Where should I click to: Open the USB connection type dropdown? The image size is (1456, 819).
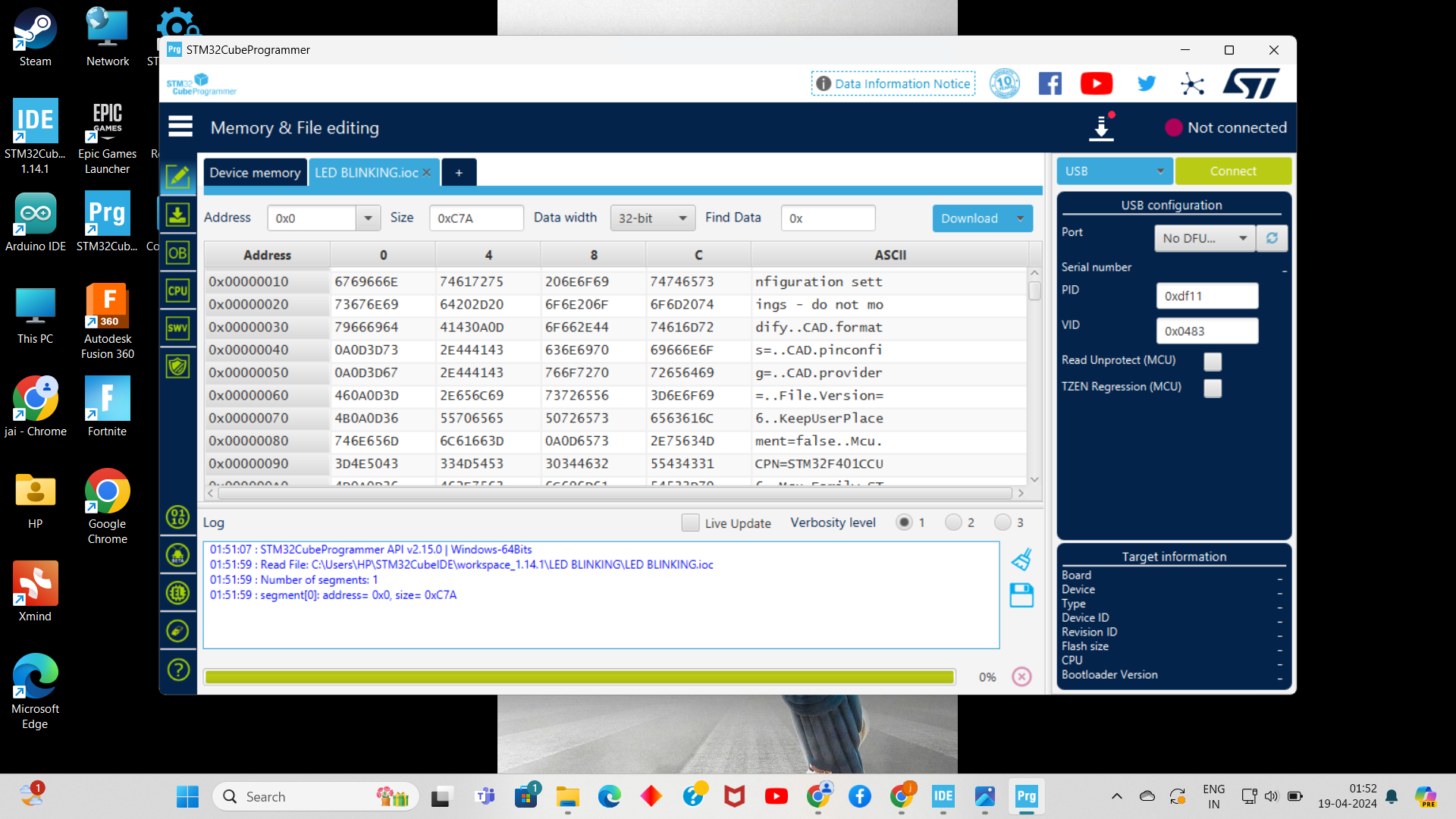point(1115,171)
